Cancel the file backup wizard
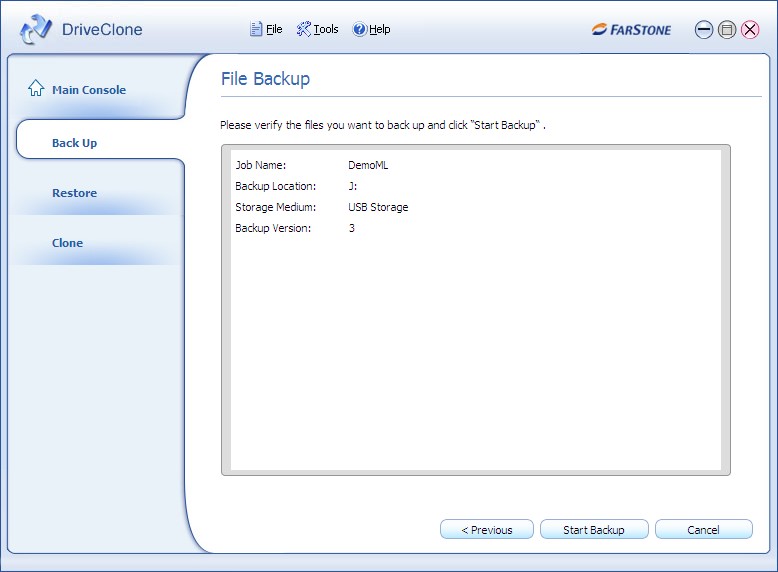 pyautogui.click(x=703, y=530)
